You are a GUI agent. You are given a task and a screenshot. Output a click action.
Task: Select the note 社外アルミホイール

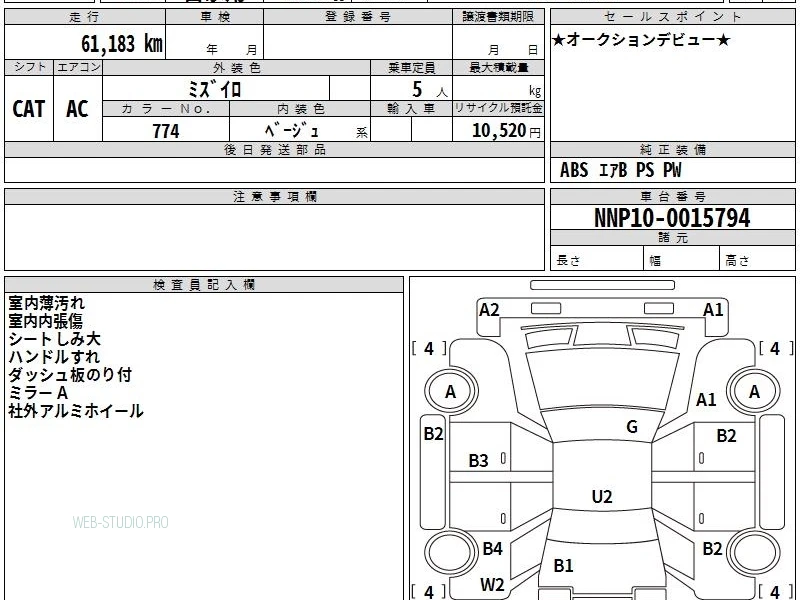[x=76, y=411]
